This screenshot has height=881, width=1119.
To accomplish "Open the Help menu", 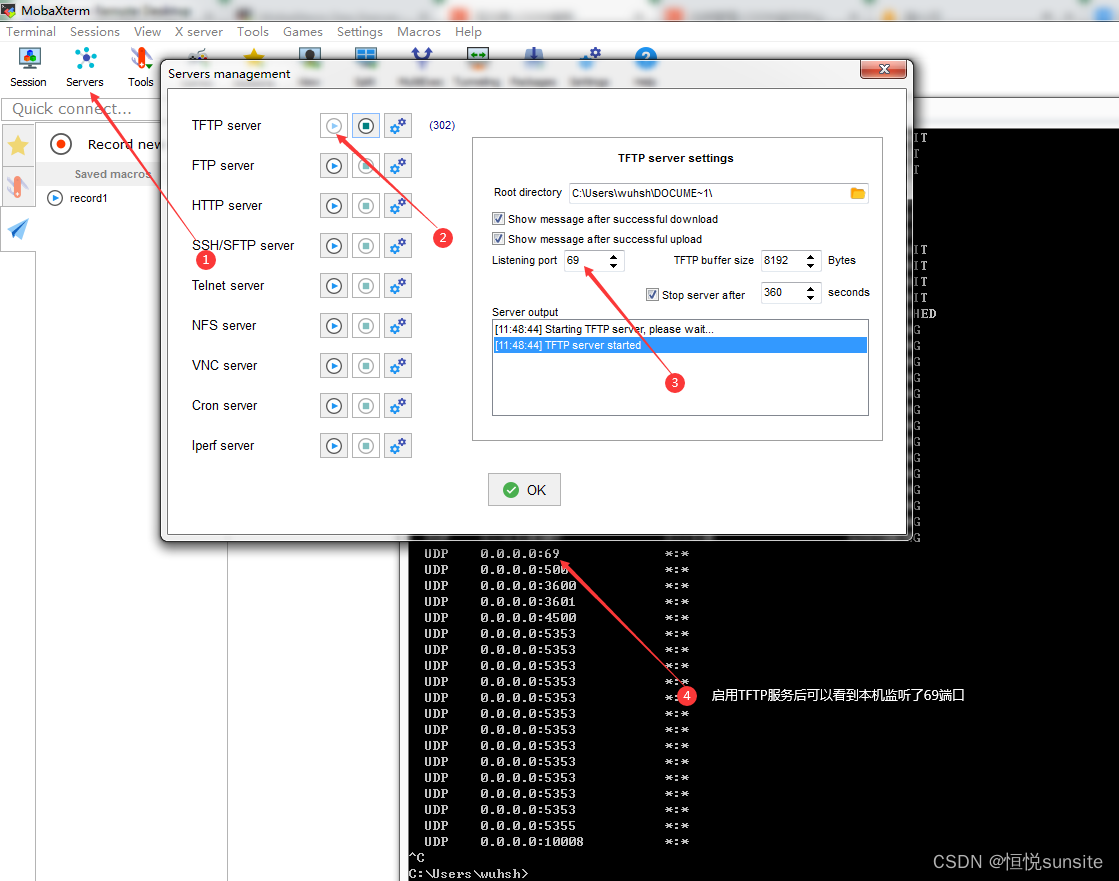I will pyautogui.click(x=468, y=32).
